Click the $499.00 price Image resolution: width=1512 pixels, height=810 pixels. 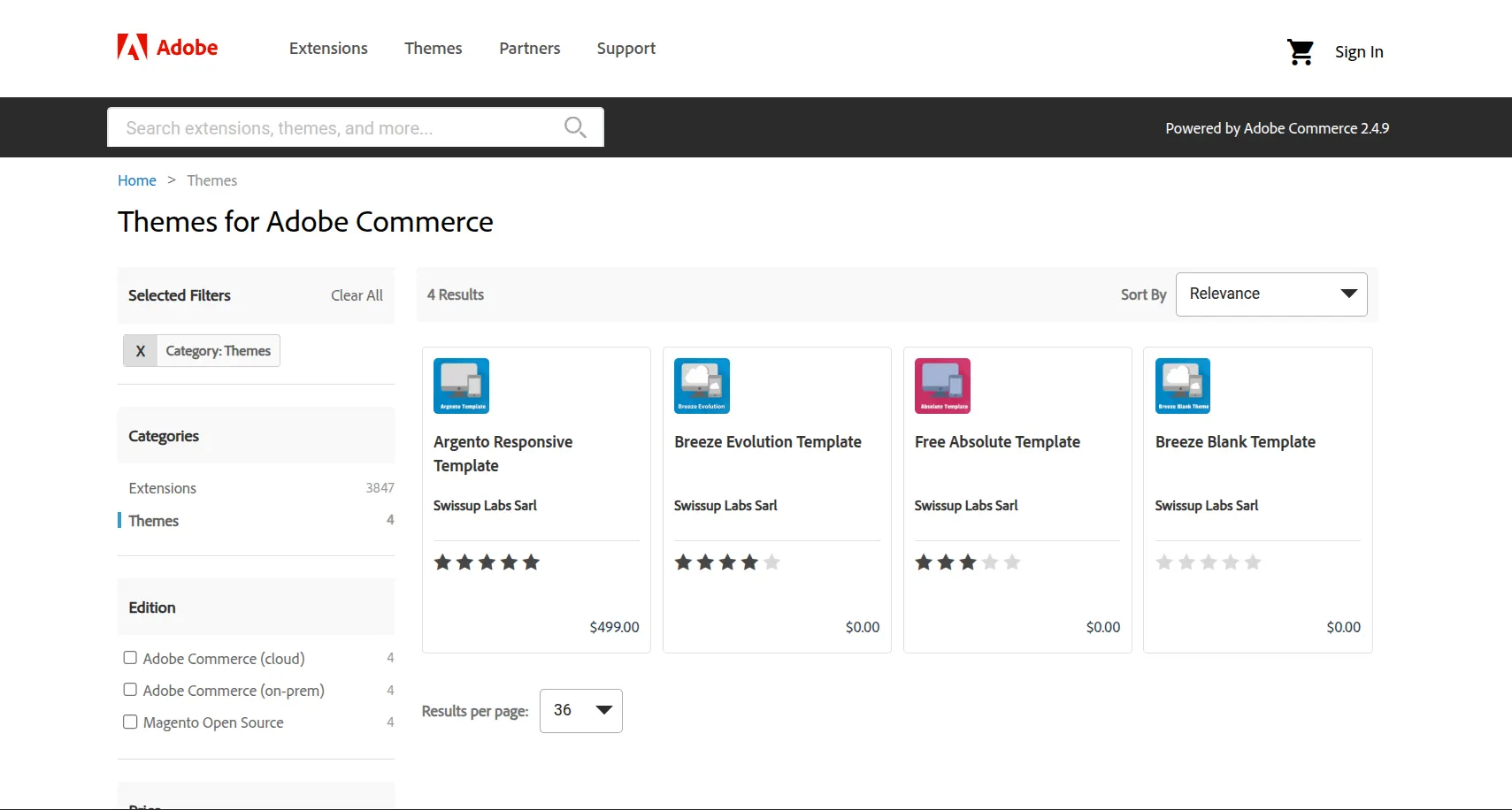coord(614,627)
